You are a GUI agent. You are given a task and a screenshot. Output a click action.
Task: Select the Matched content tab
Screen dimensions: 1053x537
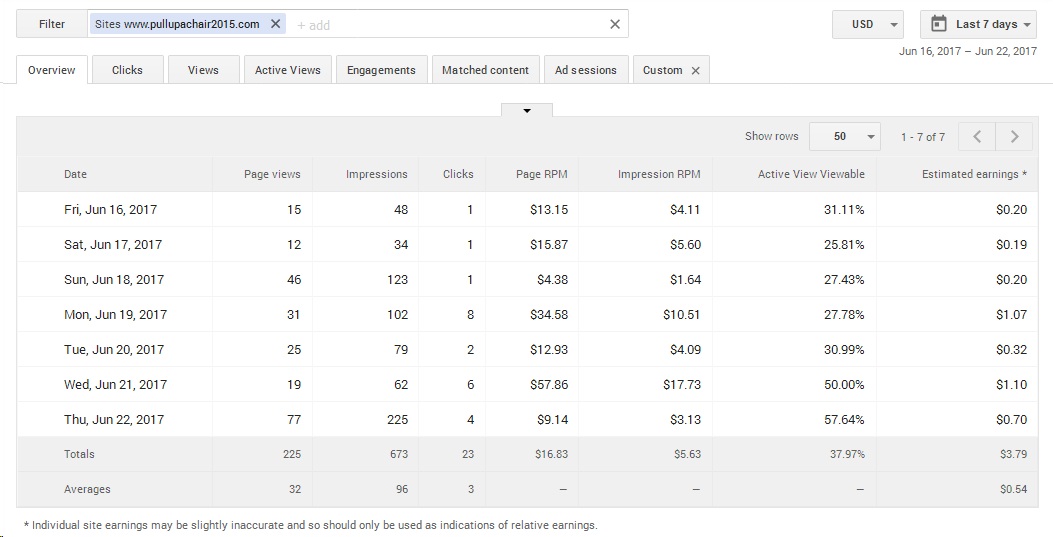pyautogui.click(x=485, y=70)
